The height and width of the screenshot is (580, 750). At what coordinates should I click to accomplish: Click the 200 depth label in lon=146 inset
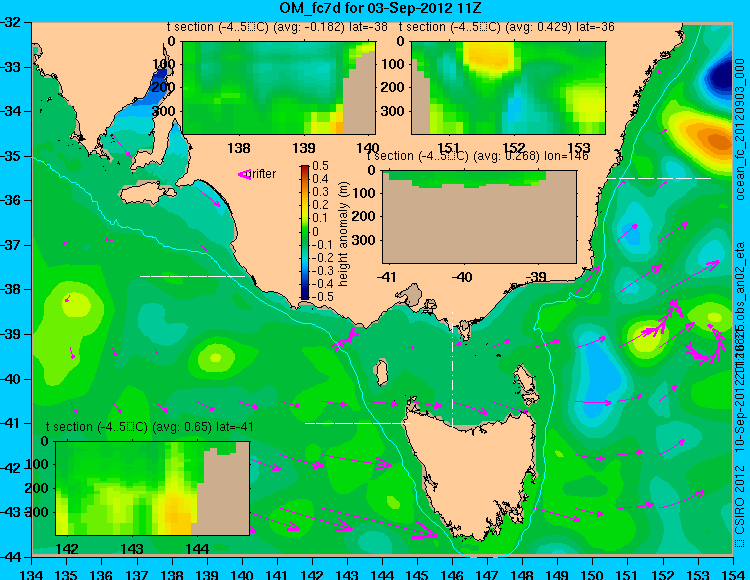pyautogui.click(x=364, y=216)
